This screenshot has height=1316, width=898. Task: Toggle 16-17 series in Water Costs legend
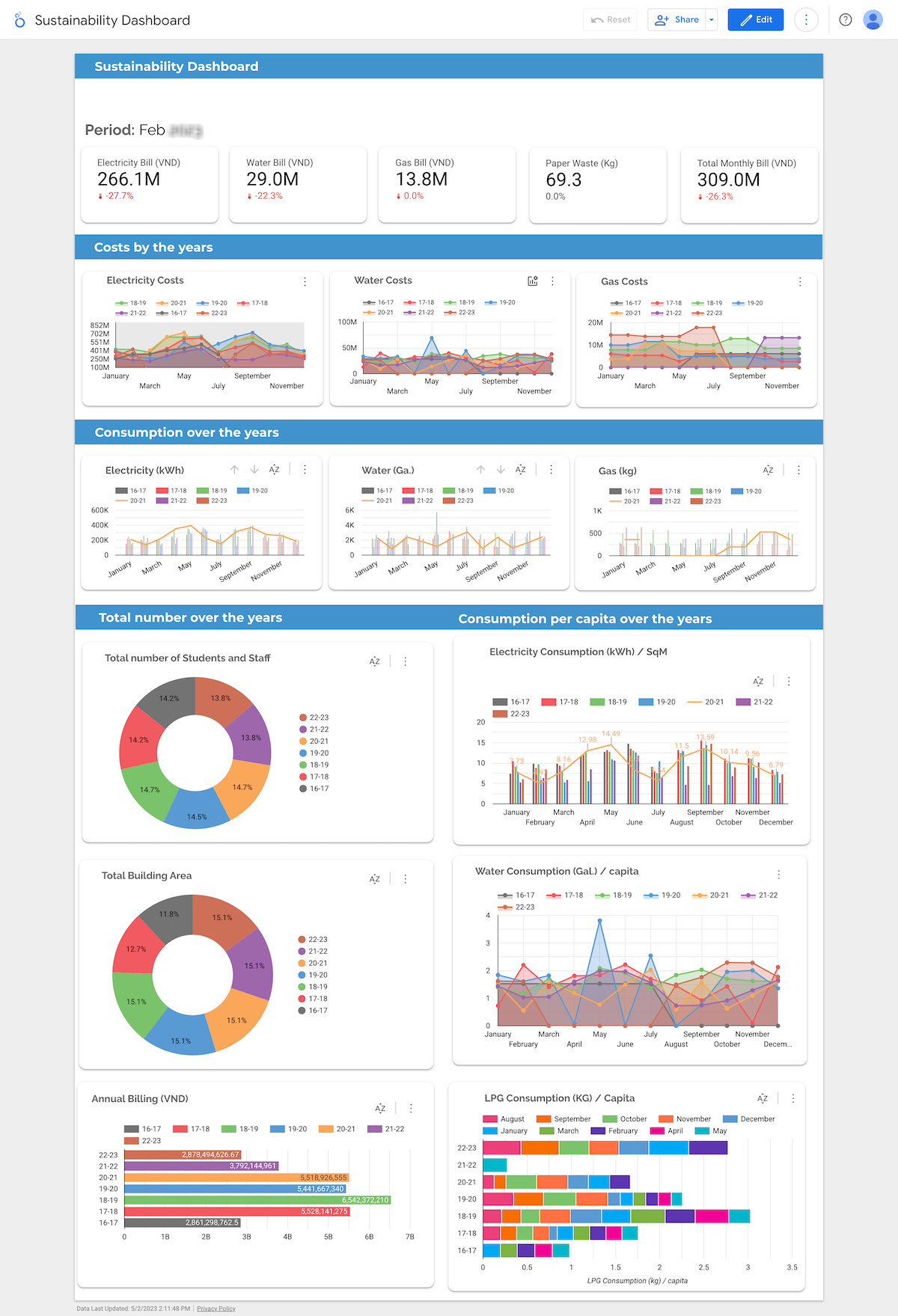[379, 302]
